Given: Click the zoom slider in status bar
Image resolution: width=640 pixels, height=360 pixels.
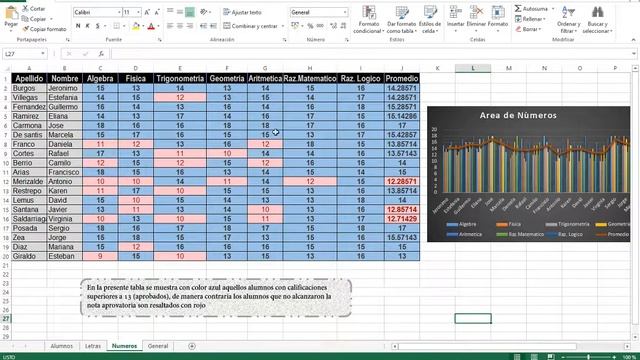Looking at the screenshot, I should (588, 357).
